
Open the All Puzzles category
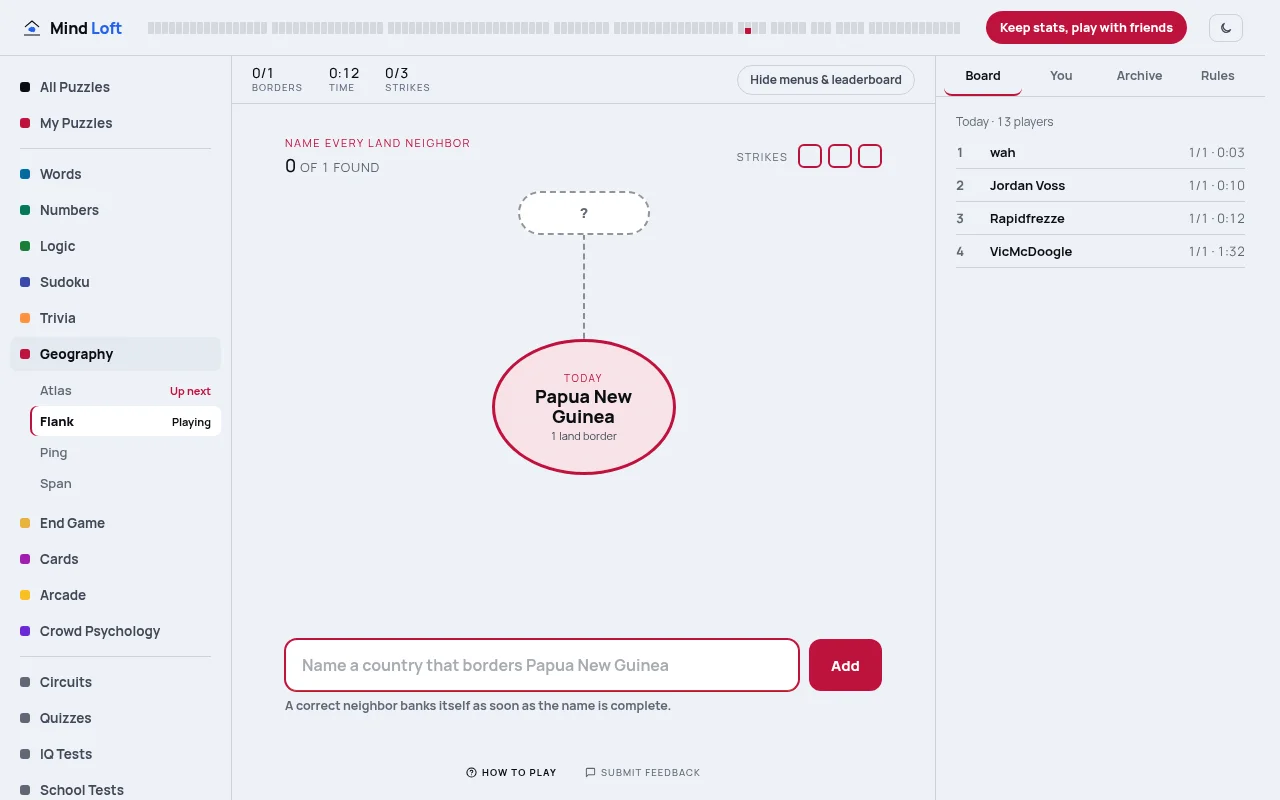tap(115, 87)
